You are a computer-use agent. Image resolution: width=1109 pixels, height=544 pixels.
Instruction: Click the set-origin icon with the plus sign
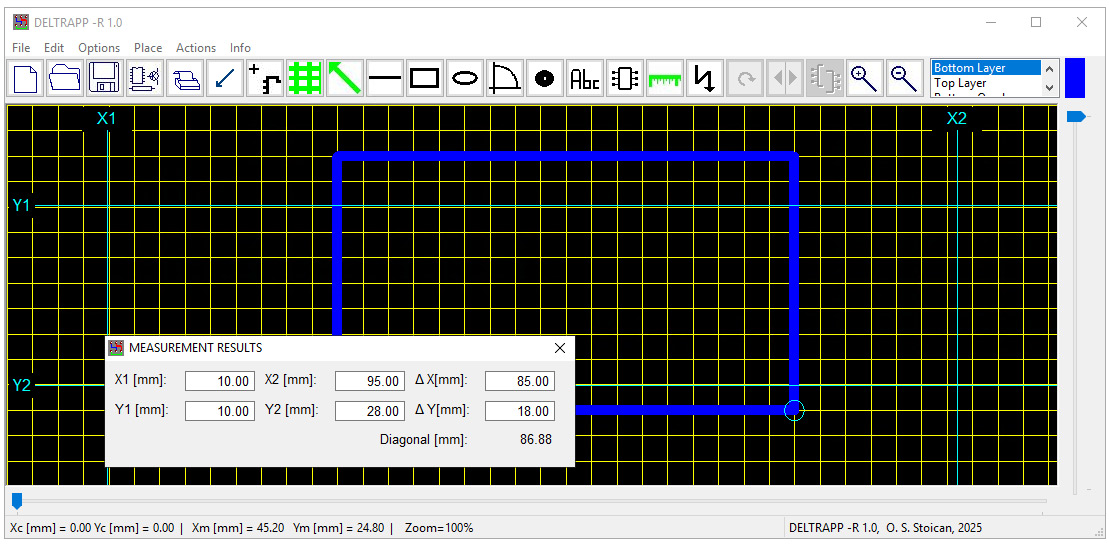265,78
